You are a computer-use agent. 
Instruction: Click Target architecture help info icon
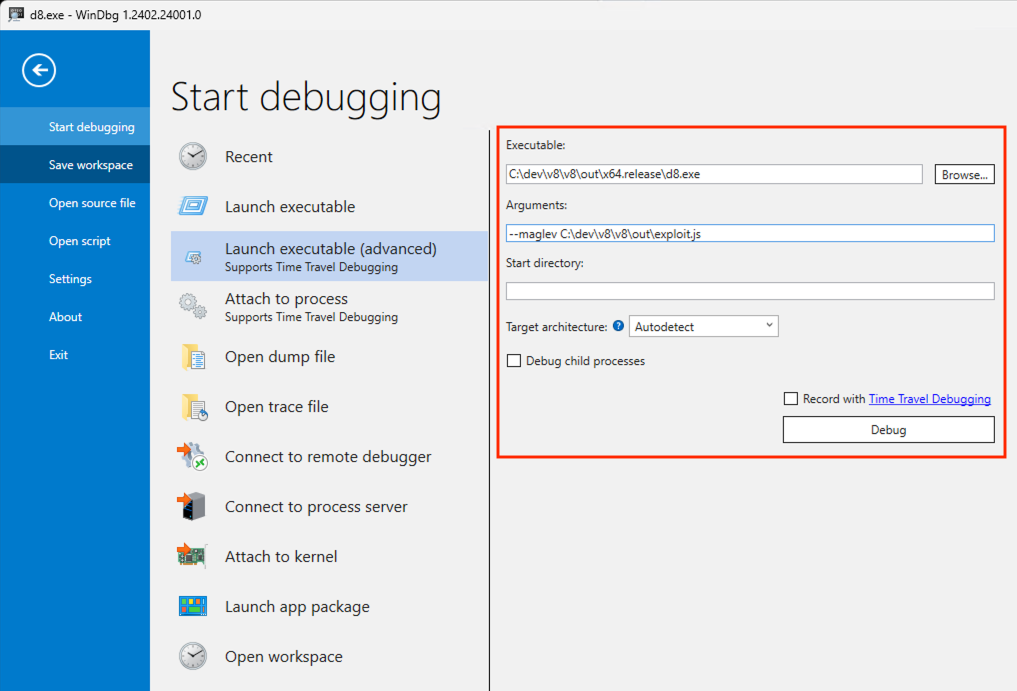618,326
